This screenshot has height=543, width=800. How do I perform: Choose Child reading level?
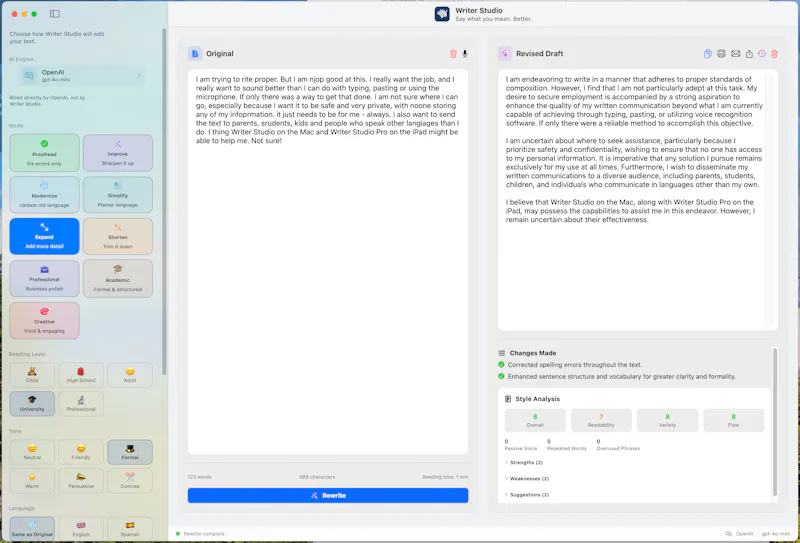pos(32,375)
